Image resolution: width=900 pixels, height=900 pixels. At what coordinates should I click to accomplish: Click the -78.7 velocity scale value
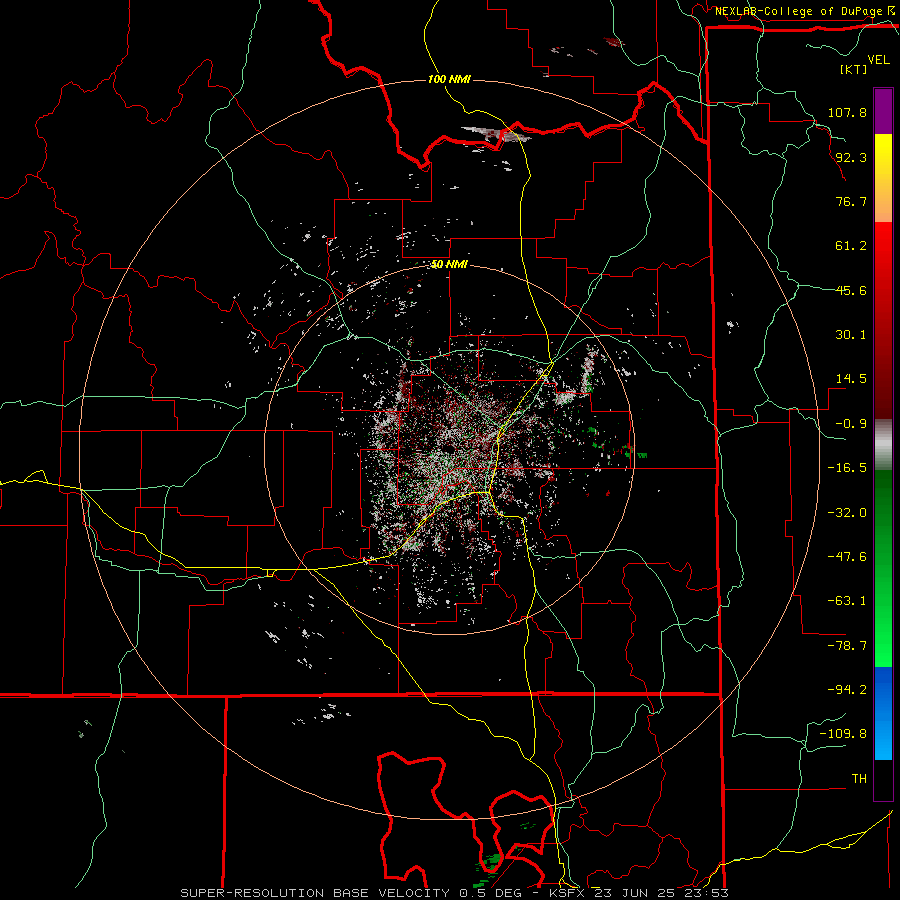tap(847, 646)
